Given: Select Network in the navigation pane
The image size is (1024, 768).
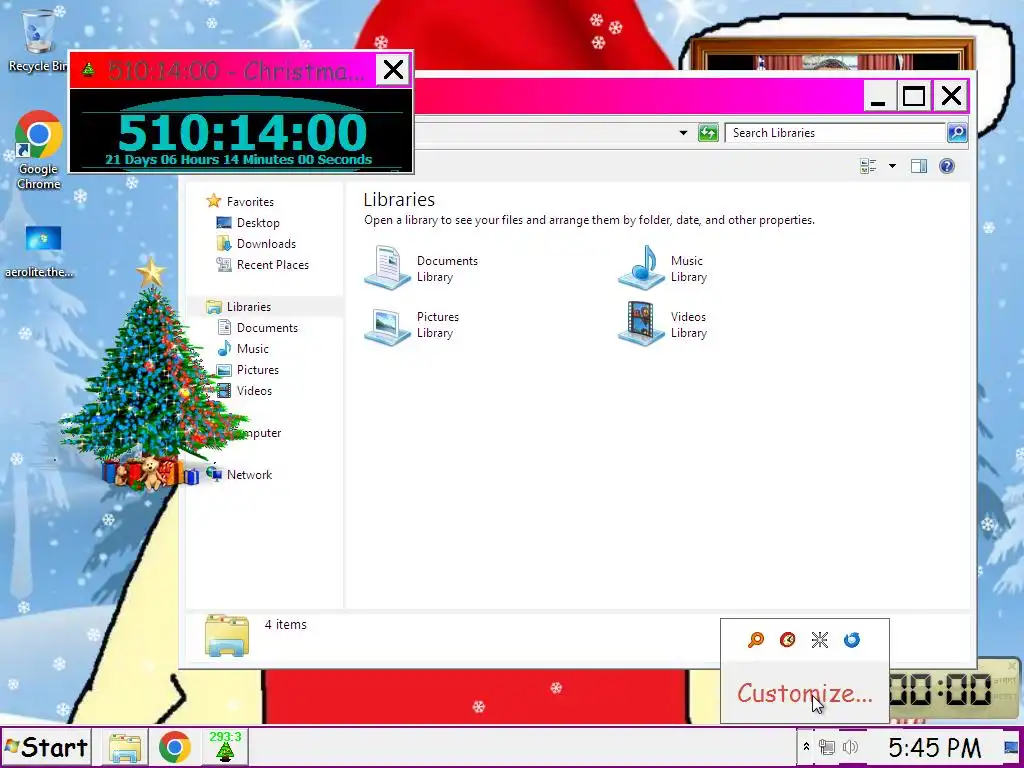Looking at the screenshot, I should click(249, 475).
